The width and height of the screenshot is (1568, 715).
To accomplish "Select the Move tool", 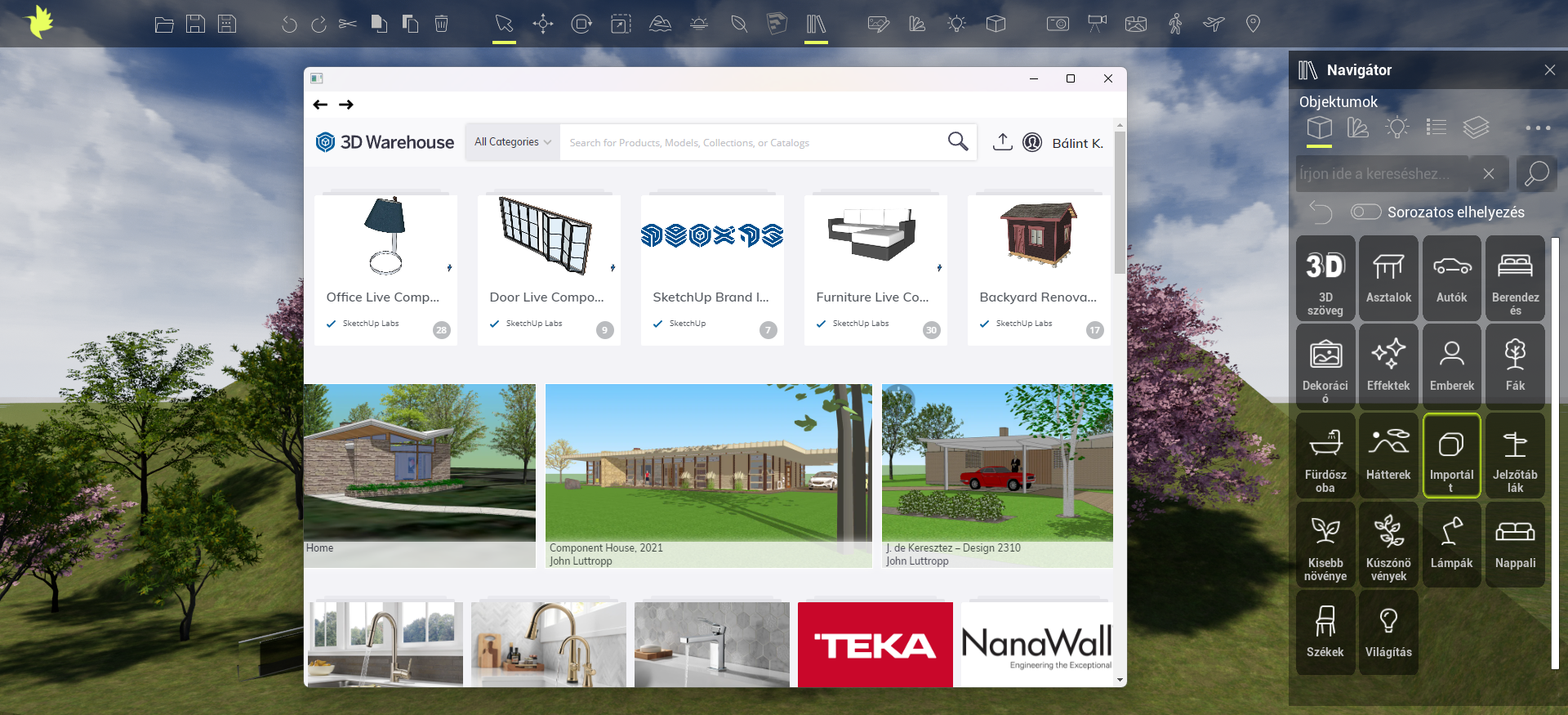I will (x=543, y=25).
